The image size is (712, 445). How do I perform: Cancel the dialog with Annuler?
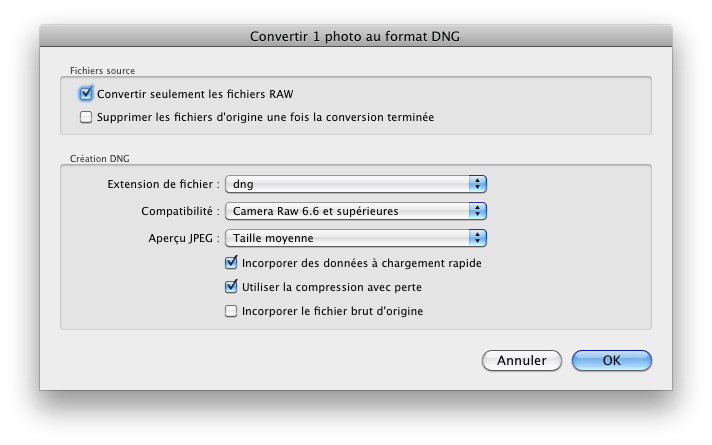pyautogui.click(x=522, y=360)
